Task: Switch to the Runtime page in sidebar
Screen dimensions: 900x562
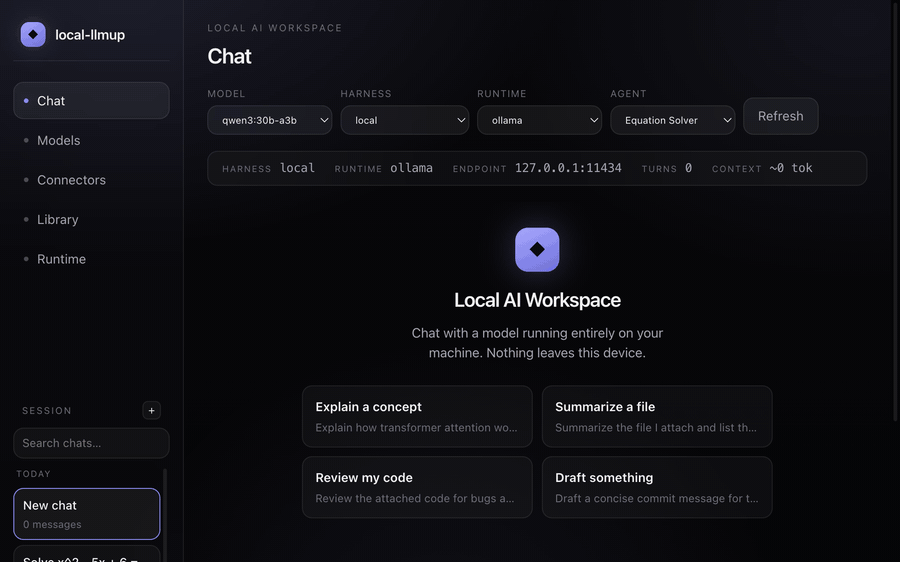Action: click(91, 259)
